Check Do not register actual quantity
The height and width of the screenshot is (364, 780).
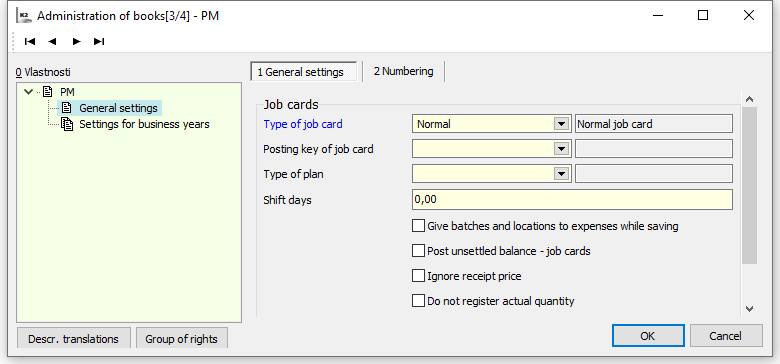click(418, 301)
